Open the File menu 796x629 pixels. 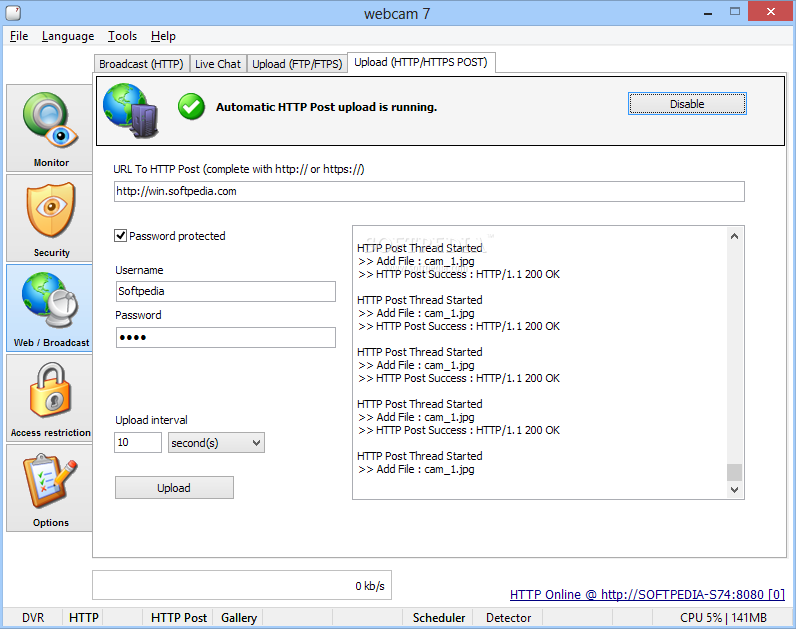[x=19, y=36]
